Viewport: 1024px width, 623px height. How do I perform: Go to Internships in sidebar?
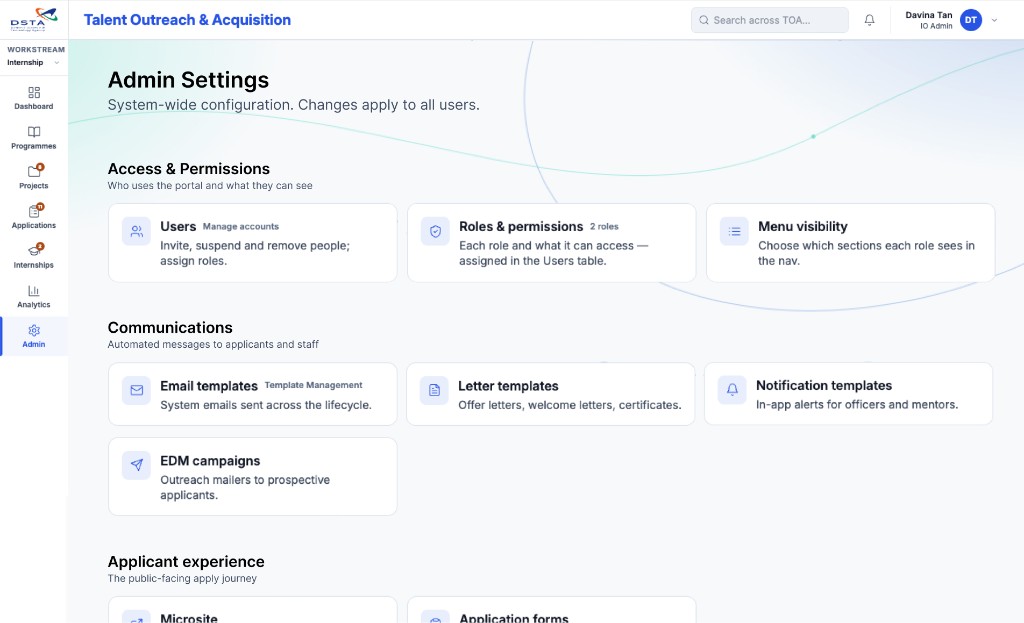tap(34, 257)
